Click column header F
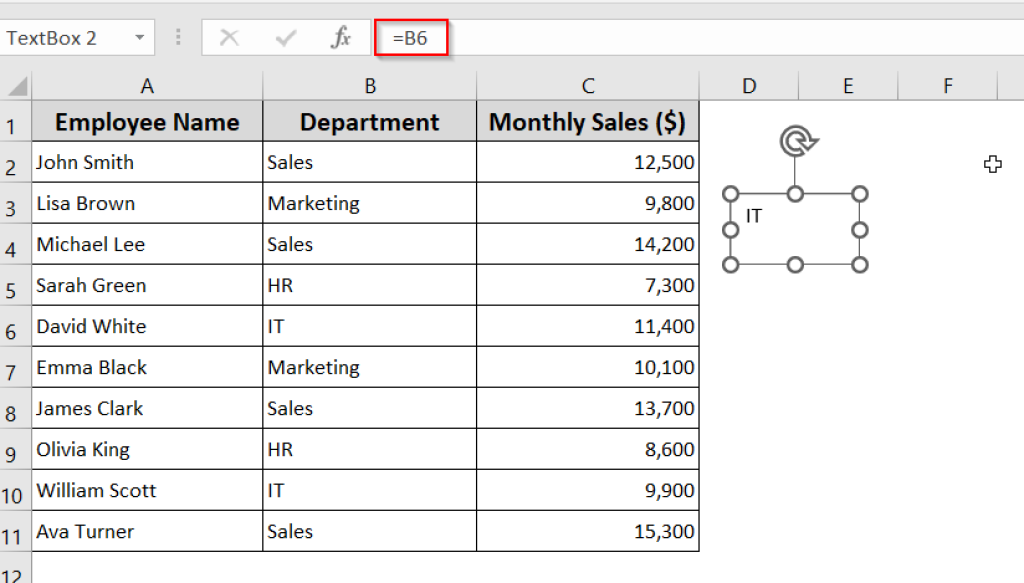The image size is (1024, 583). 947,87
